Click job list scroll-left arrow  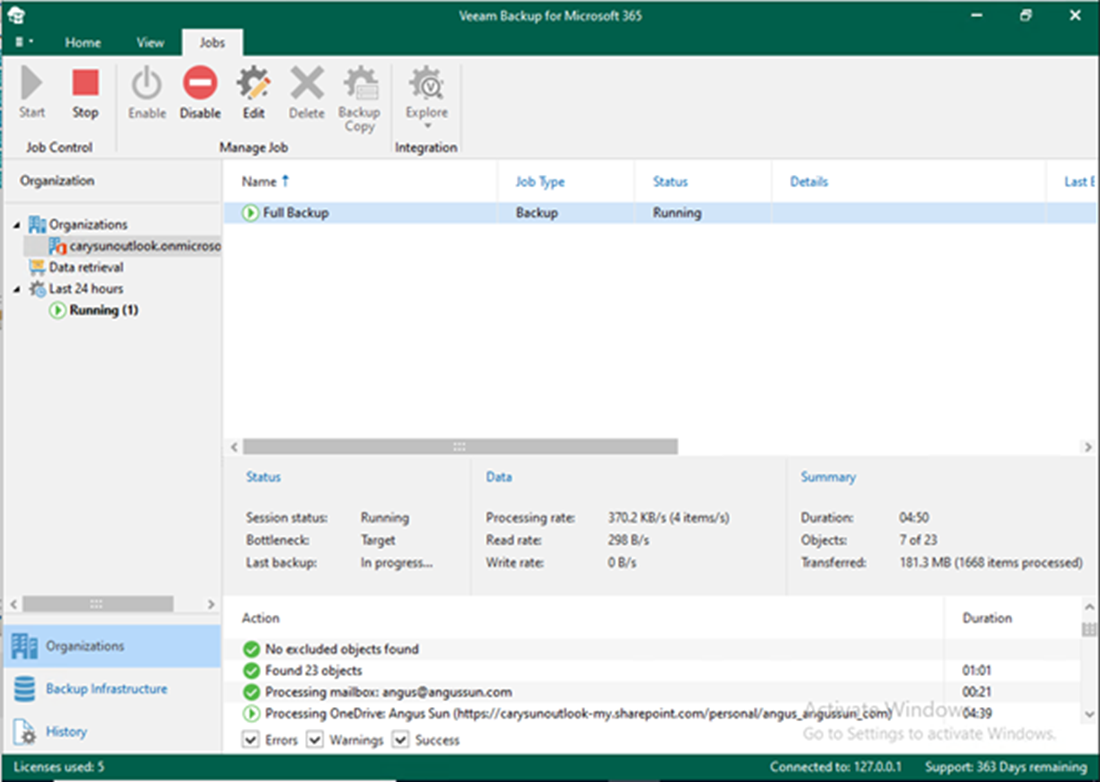[x=234, y=447]
